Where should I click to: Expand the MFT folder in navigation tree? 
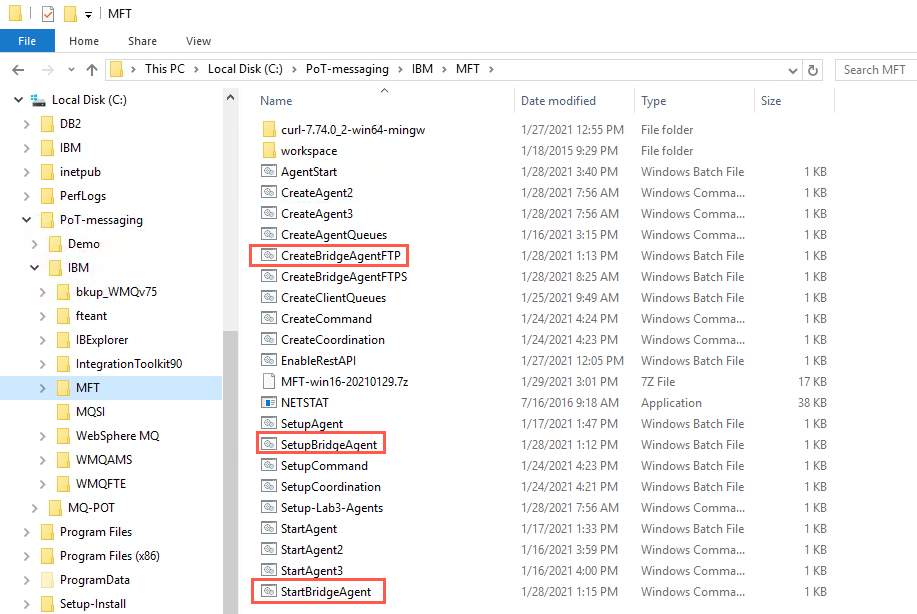coord(42,388)
